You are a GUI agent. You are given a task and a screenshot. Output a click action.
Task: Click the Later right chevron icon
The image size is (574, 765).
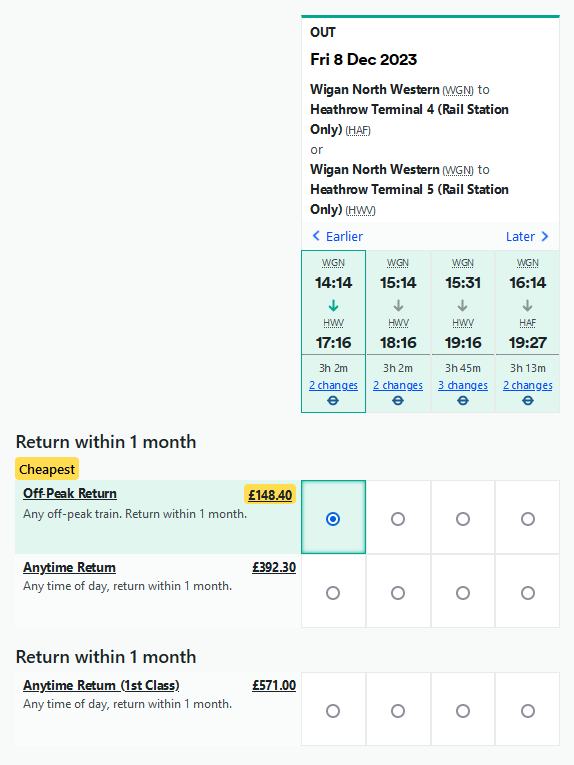[x=545, y=236]
